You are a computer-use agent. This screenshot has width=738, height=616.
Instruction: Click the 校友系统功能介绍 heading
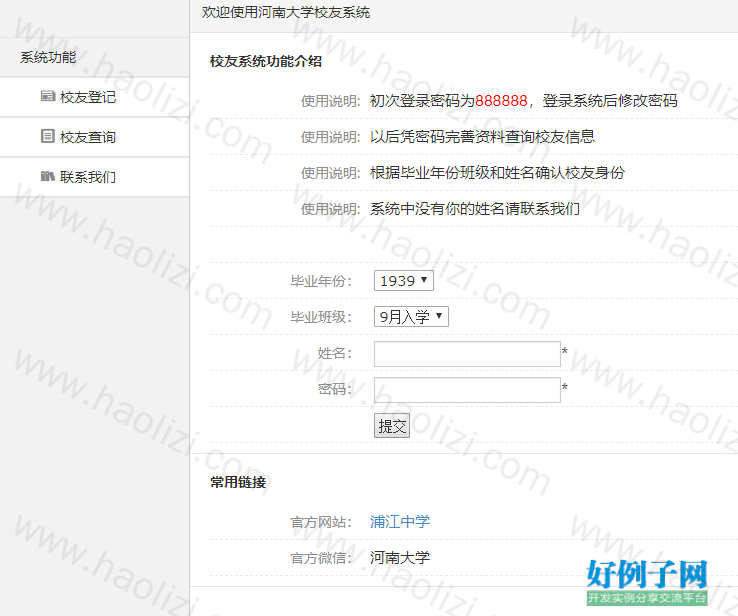tap(266, 61)
